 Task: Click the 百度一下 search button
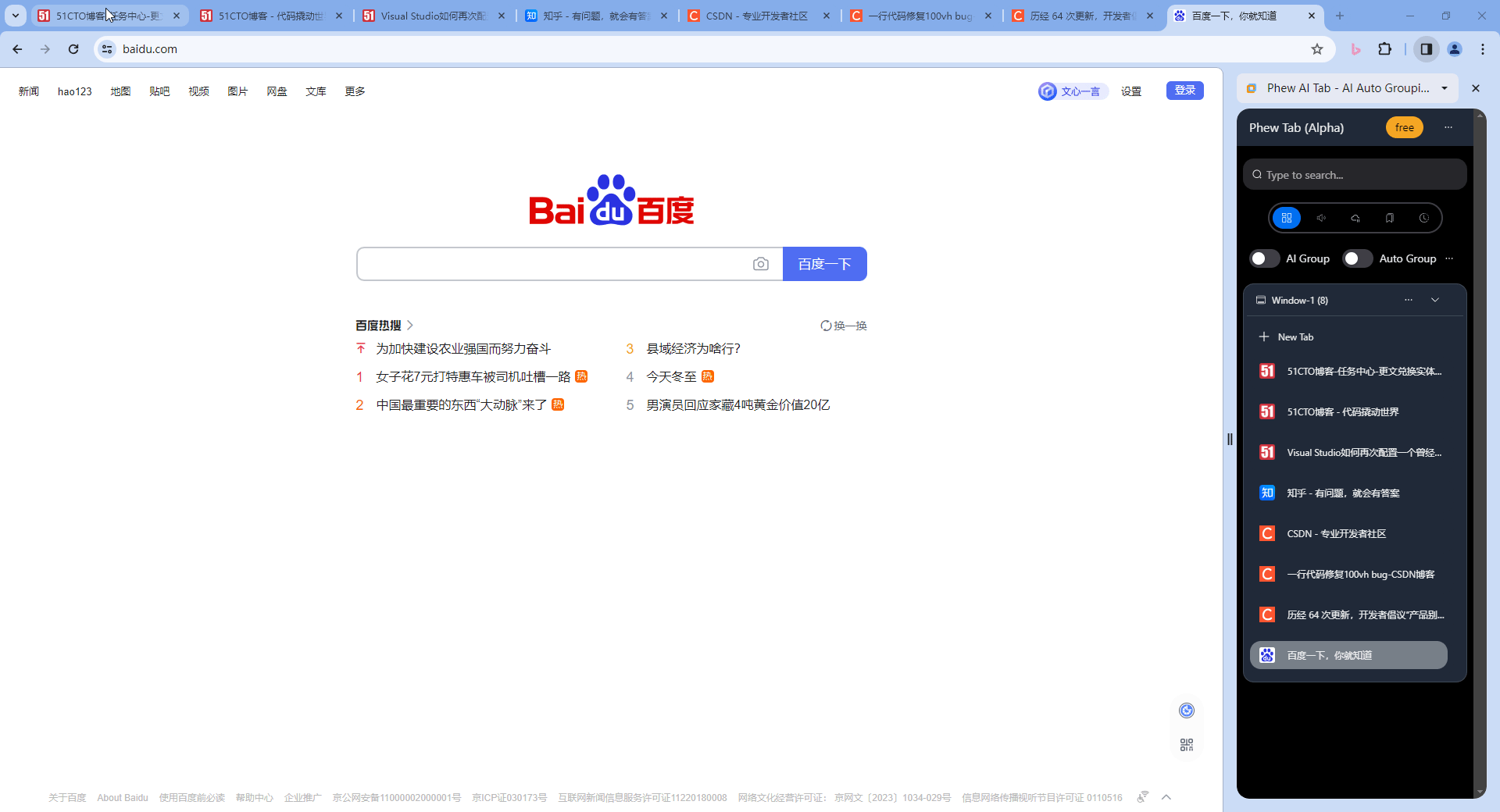pyautogui.click(x=824, y=264)
